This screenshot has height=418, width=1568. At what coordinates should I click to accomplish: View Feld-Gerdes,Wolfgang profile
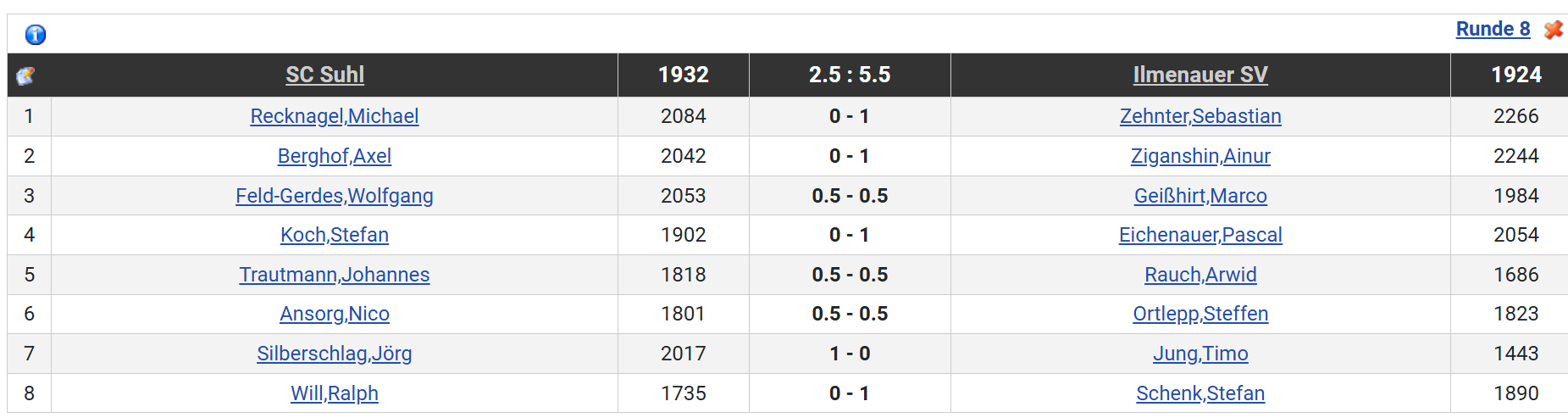point(334,196)
